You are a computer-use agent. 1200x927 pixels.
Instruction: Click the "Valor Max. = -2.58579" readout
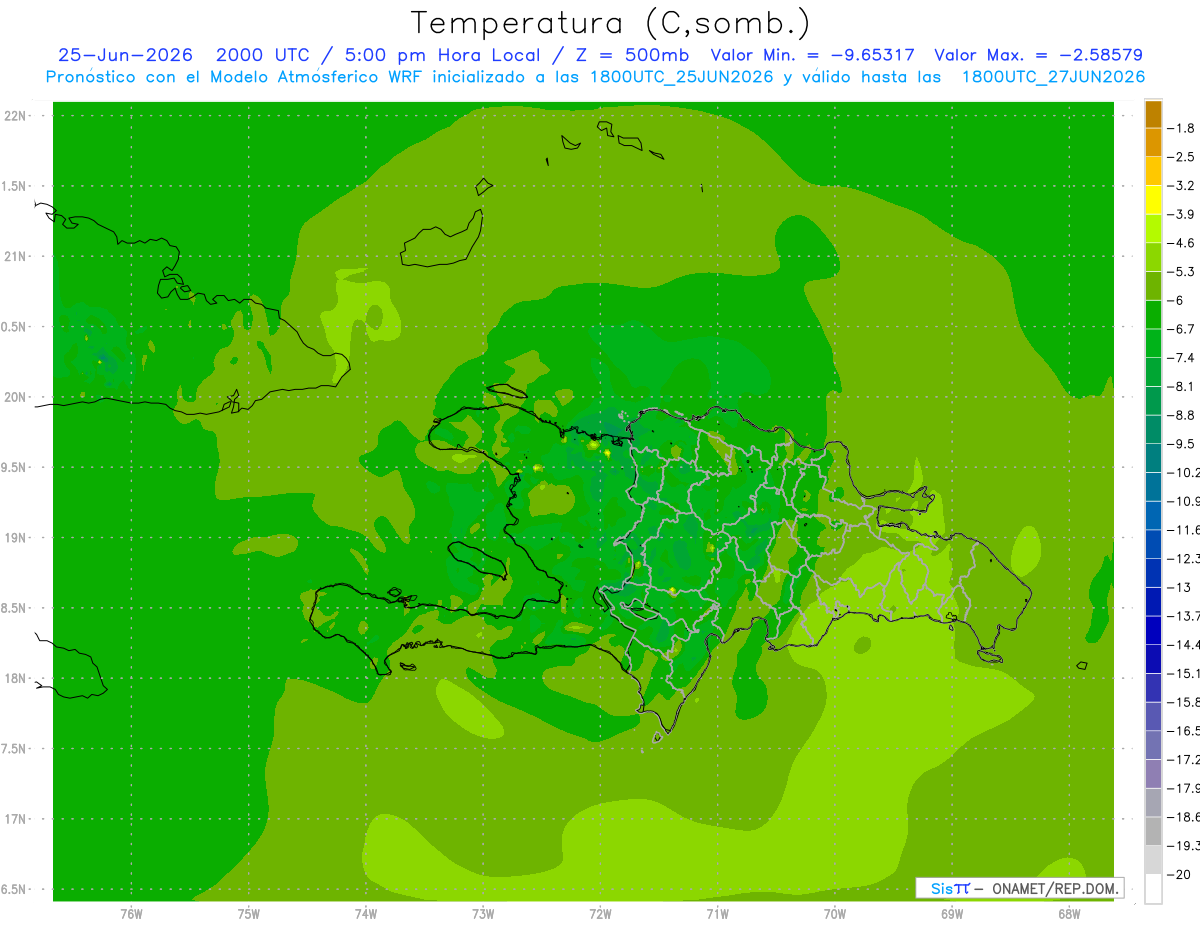point(1039,55)
